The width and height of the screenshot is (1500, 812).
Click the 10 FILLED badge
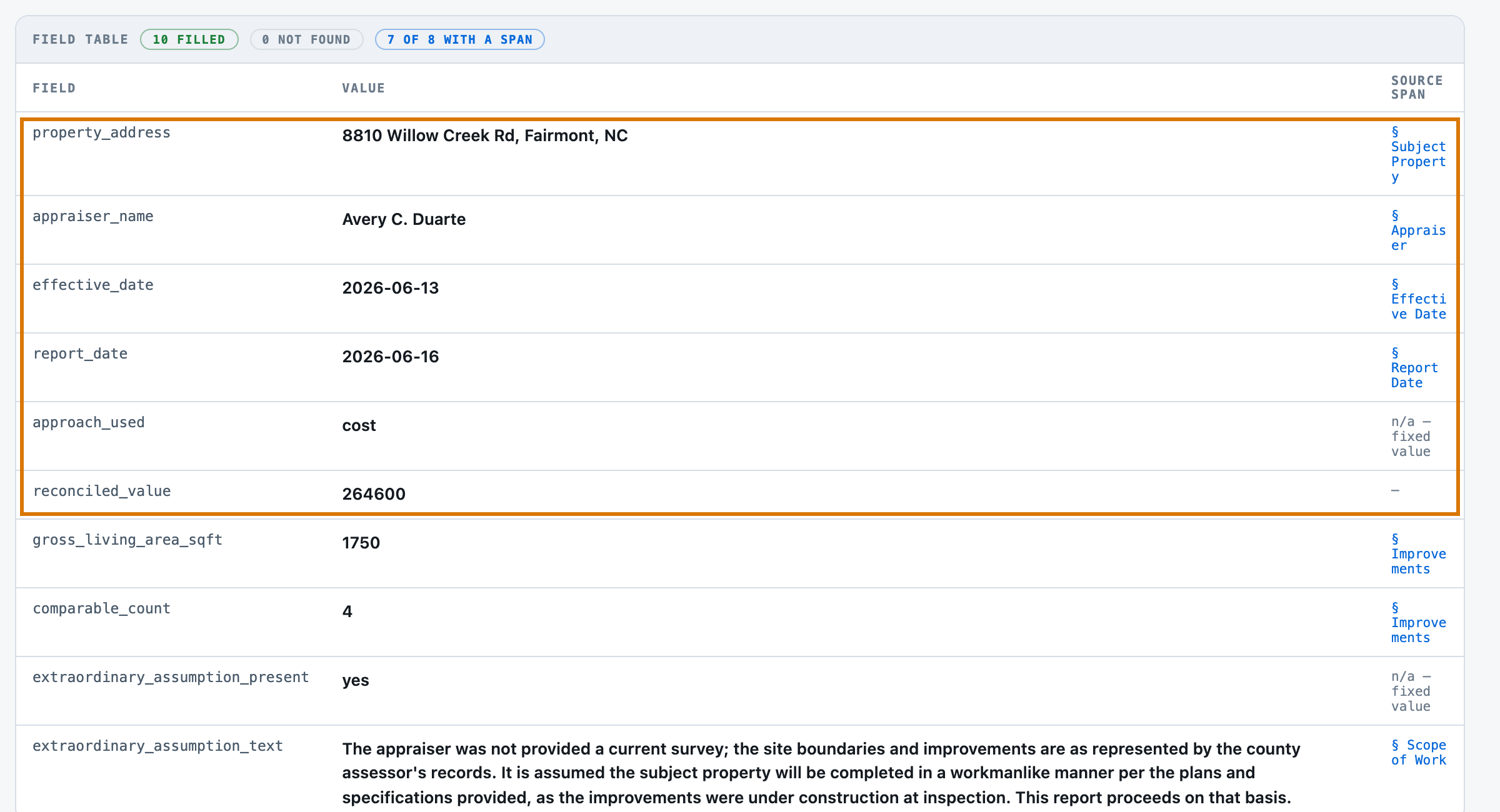pos(189,39)
